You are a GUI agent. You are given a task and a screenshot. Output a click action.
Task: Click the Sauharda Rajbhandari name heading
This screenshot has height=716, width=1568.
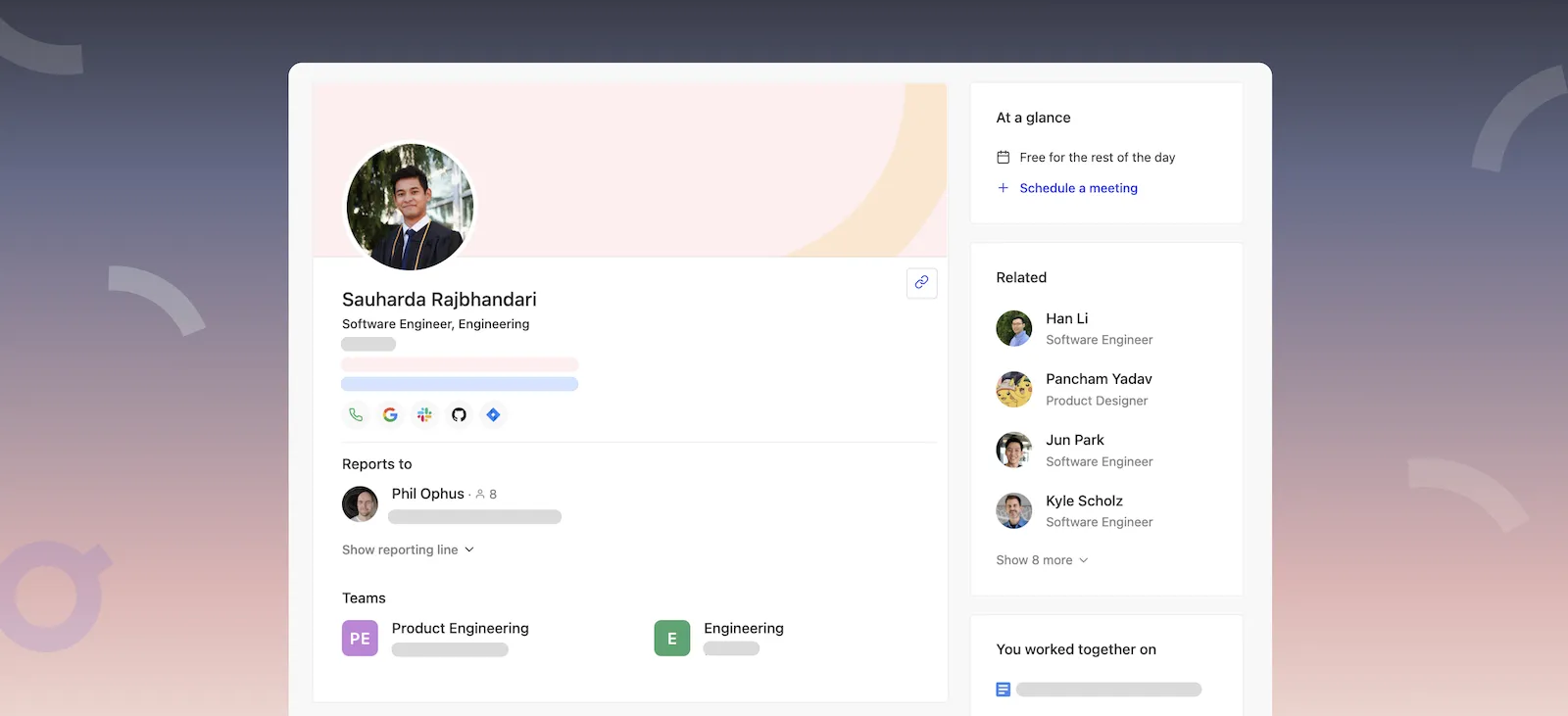(x=439, y=300)
